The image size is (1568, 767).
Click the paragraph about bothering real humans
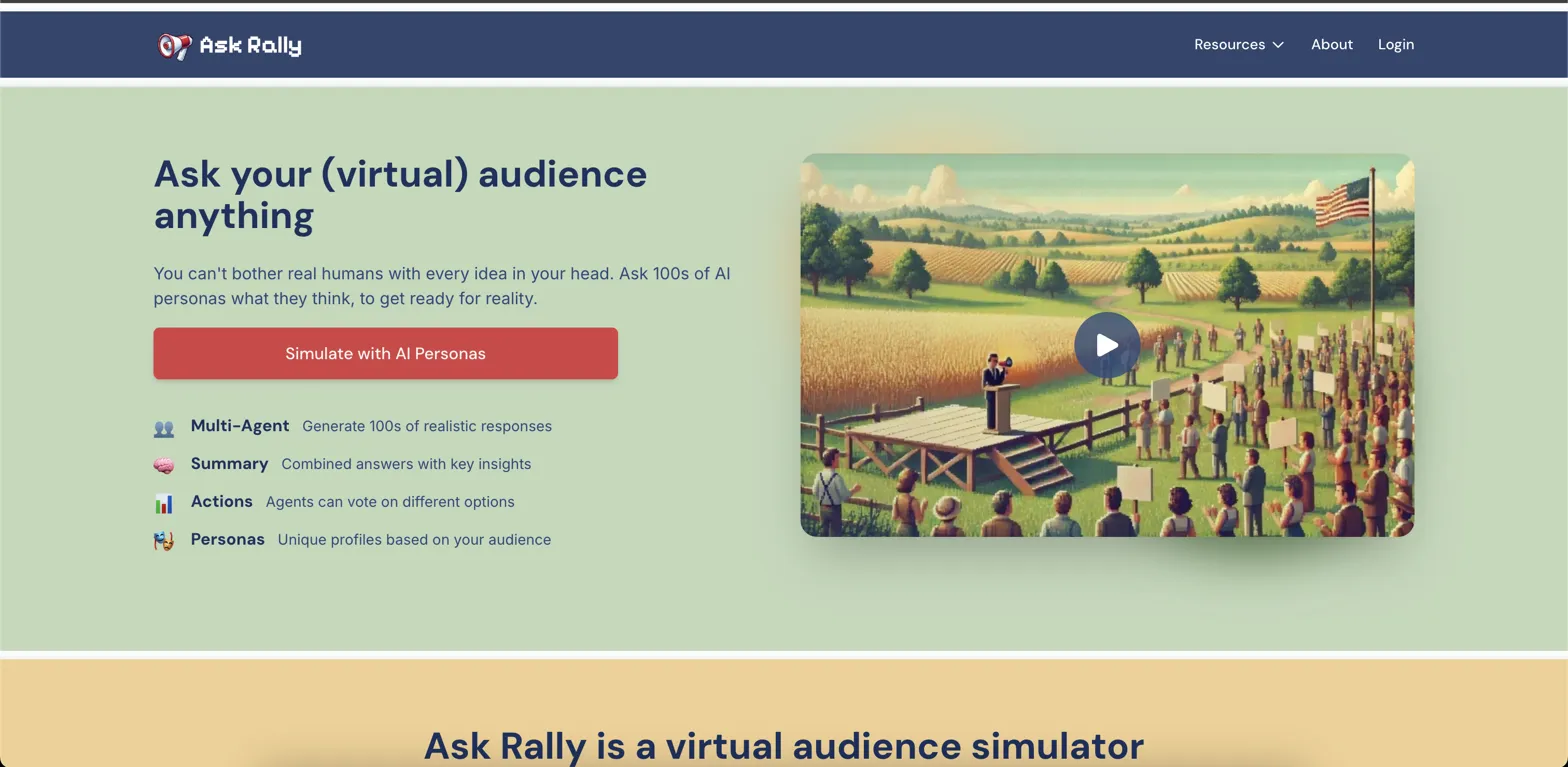click(442, 286)
